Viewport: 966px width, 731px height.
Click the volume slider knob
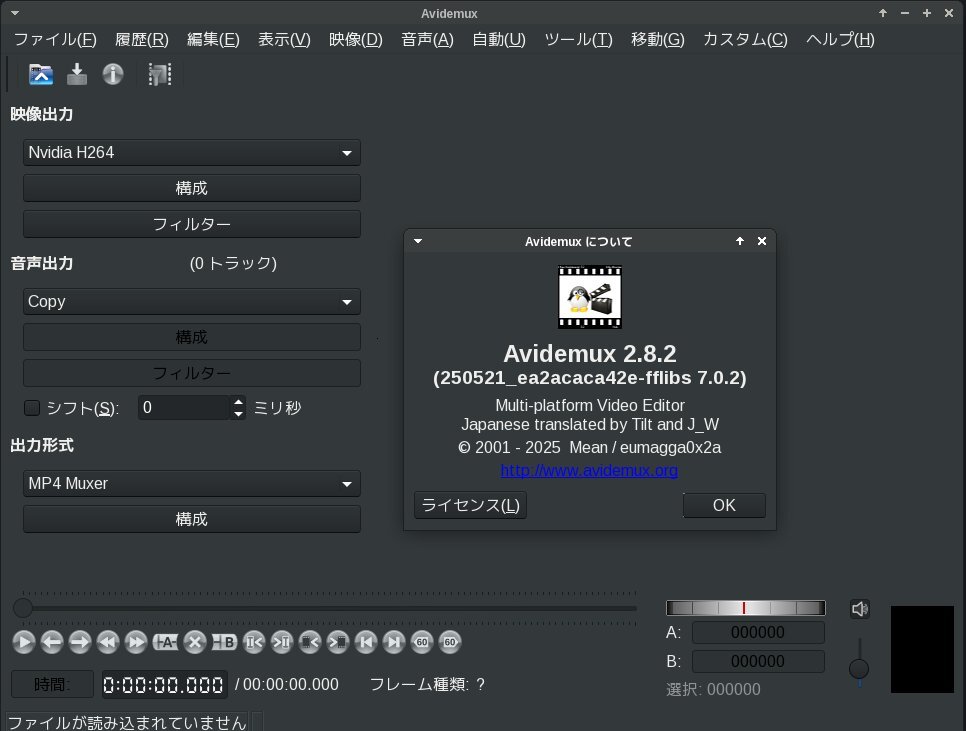[x=859, y=668]
